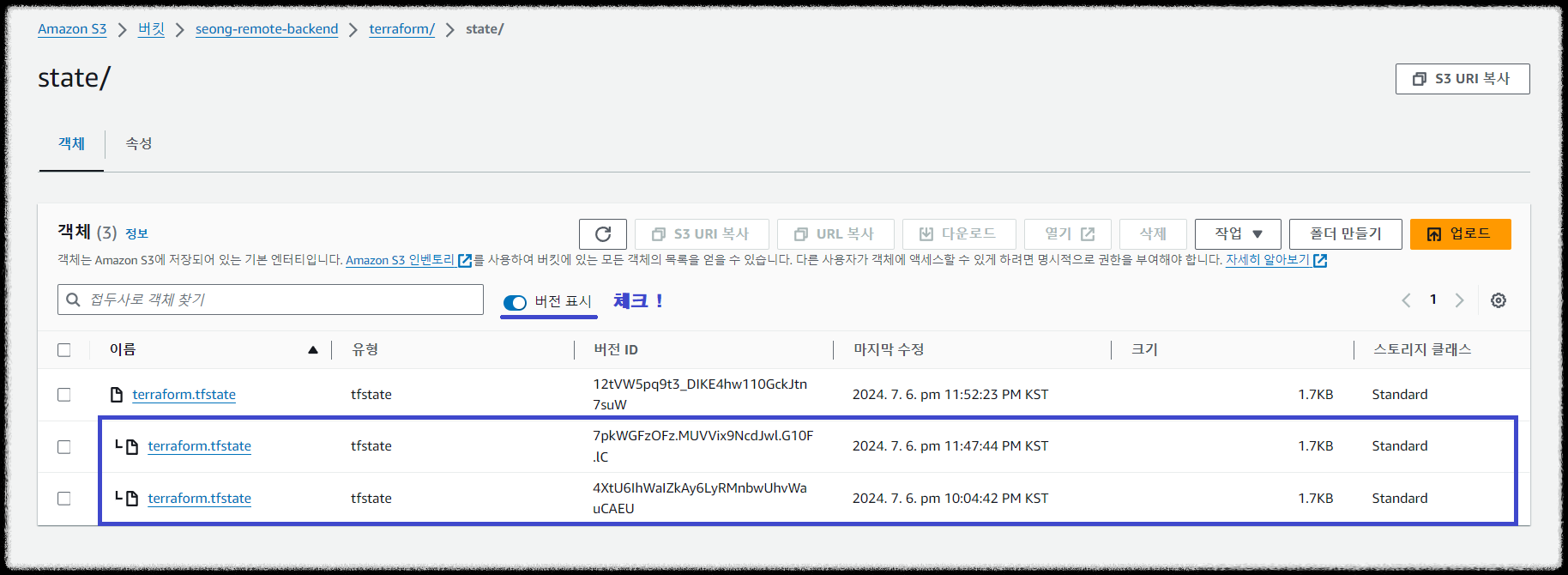Image resolution: width=1568 pixels, height=575 pixels.
Task: Go to Amazon S3 breadcrumb
Action: (x=72, y=29)
